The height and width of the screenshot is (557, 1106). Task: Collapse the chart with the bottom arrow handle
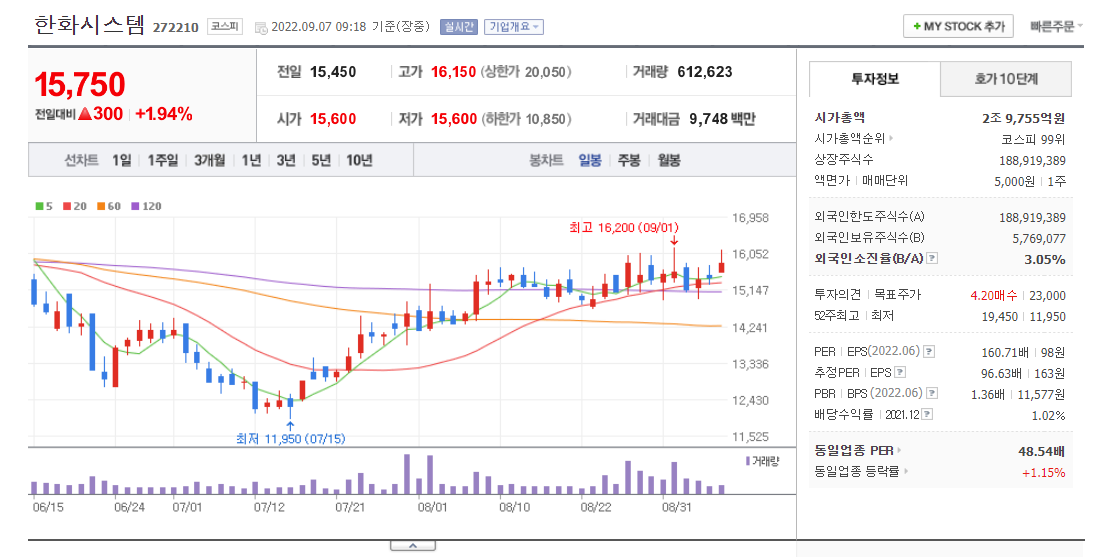[413, 545]
